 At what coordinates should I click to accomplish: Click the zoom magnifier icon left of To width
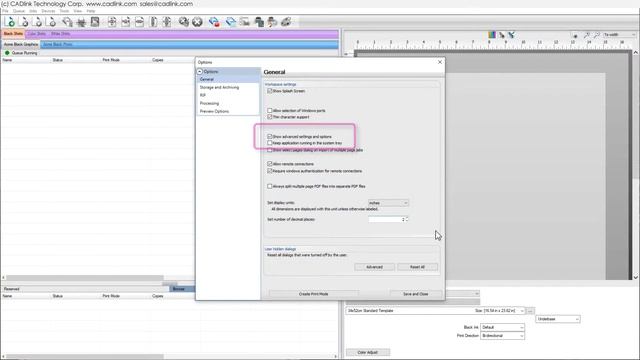pos(597,35)
